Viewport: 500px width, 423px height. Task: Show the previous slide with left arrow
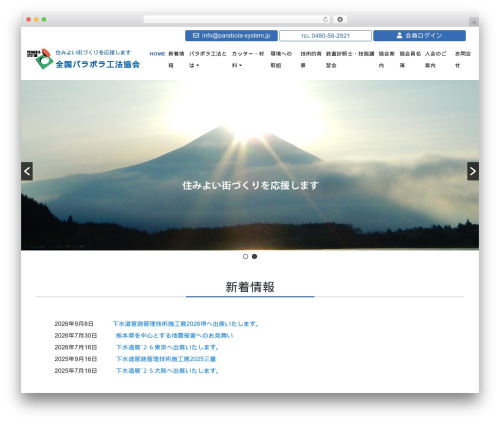[27, 171]
